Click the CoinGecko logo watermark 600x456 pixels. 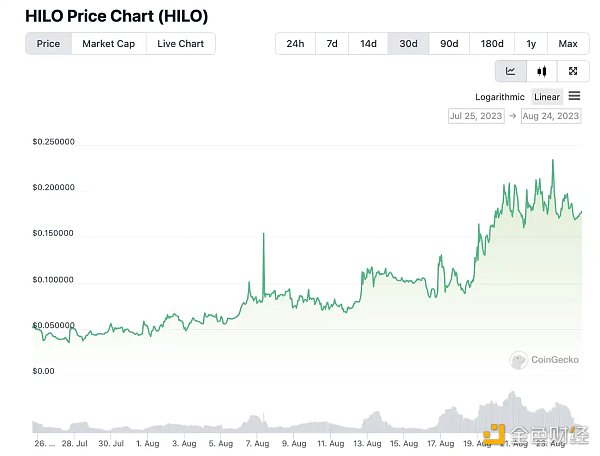(x=545, y=360)
